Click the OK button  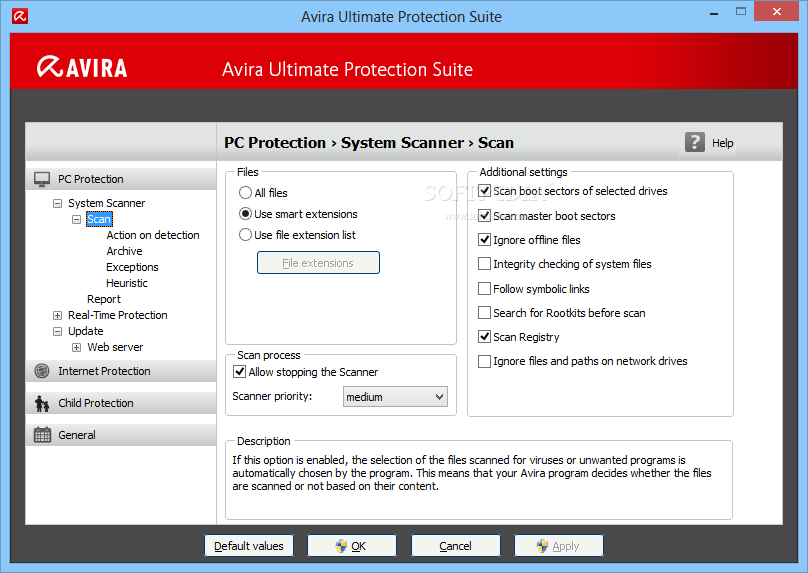pos(352,546)
